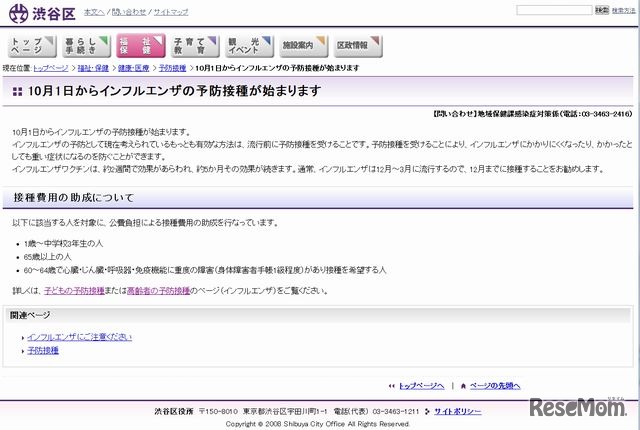The width and height of the screenshot is (640, 430).
Task: Open the サイトマップ header link
Action: 171,12
